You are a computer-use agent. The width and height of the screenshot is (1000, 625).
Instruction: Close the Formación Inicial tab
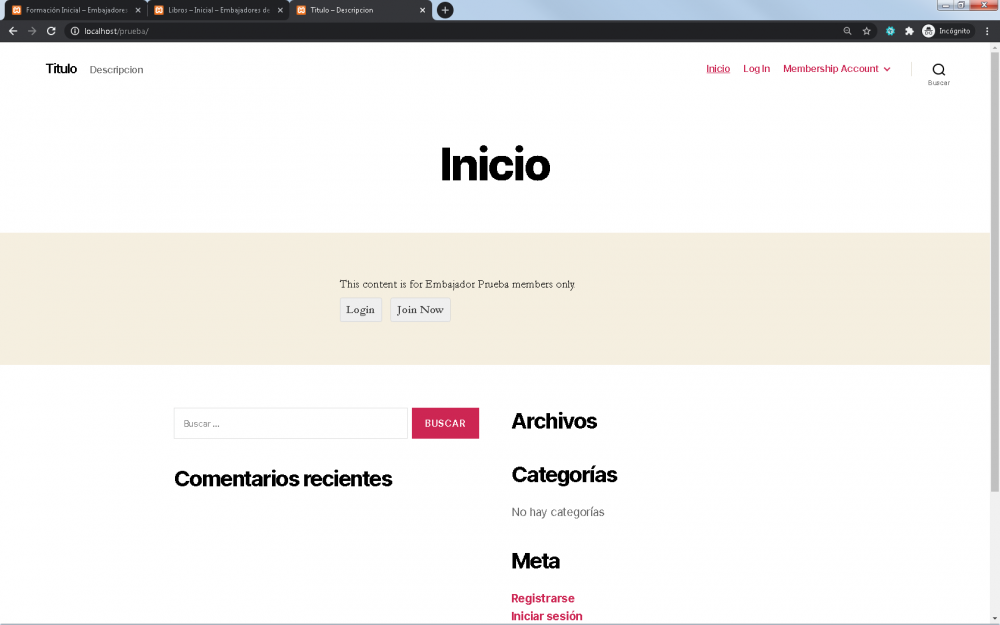pos(138,10)
